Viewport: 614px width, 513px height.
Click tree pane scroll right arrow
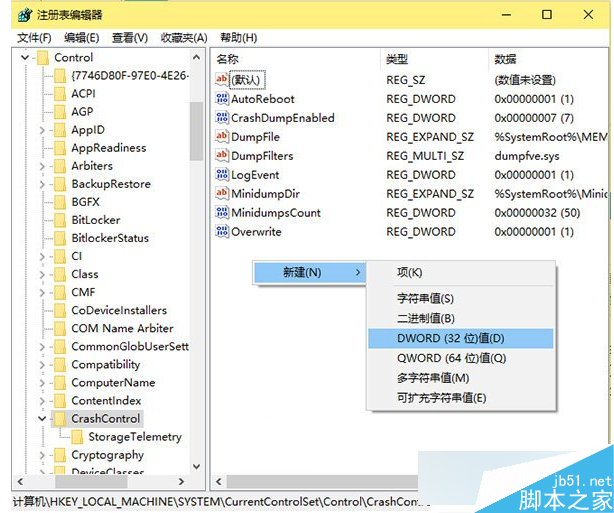click(x=181, y=482)
